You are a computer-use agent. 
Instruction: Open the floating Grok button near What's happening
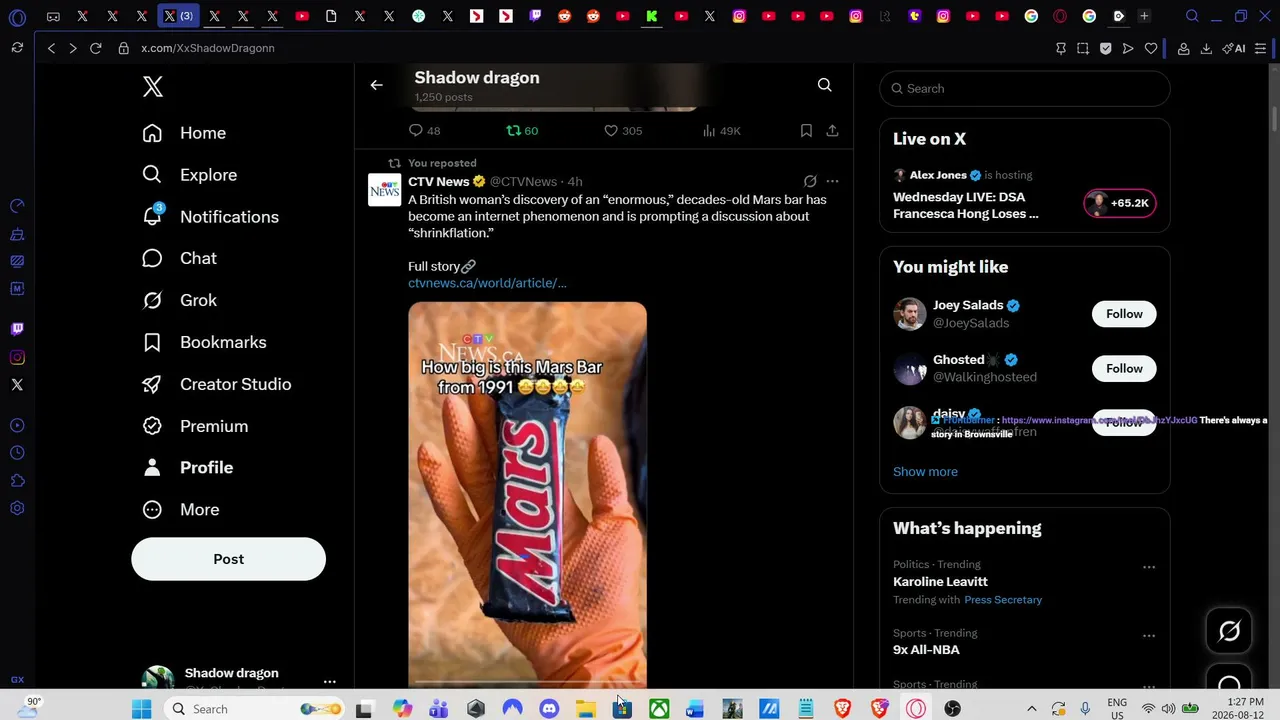click(1229, 631)
